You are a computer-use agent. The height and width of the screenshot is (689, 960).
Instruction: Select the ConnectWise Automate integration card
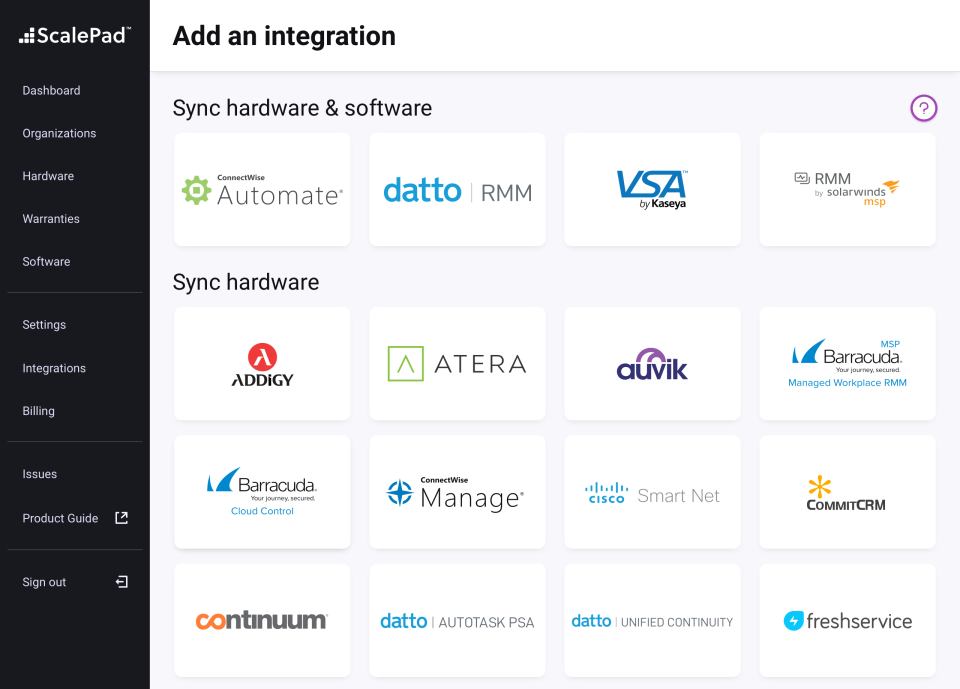point(262,190)
